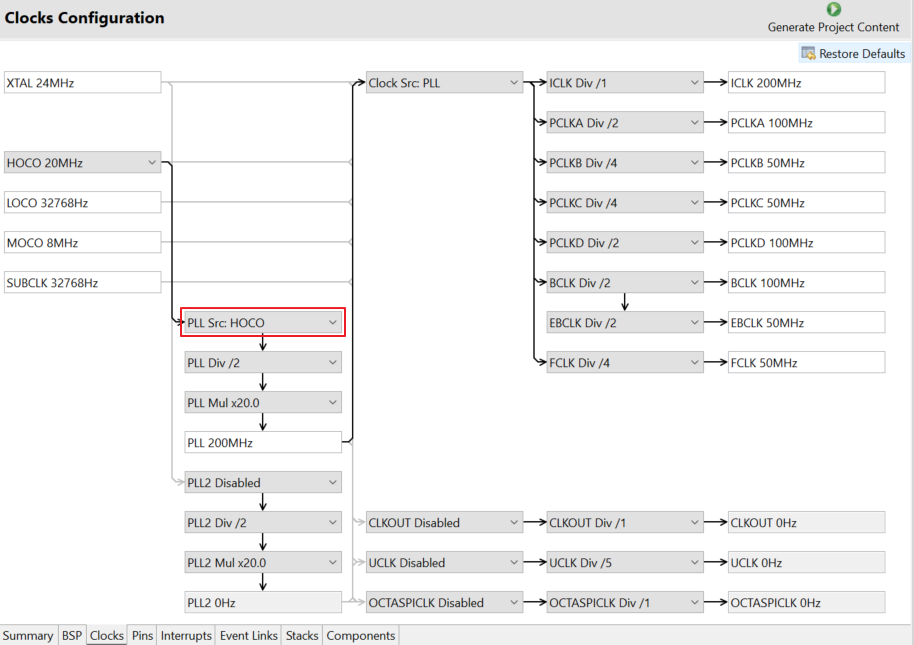Select the Interrupts tab
Screen dimensions: 914x645
click(186, 635)
